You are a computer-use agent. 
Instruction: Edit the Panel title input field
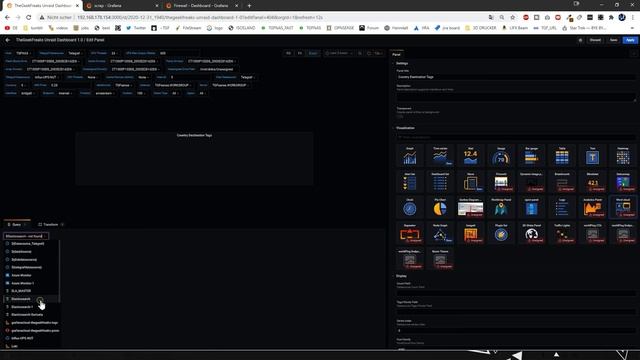click(516, 77)
